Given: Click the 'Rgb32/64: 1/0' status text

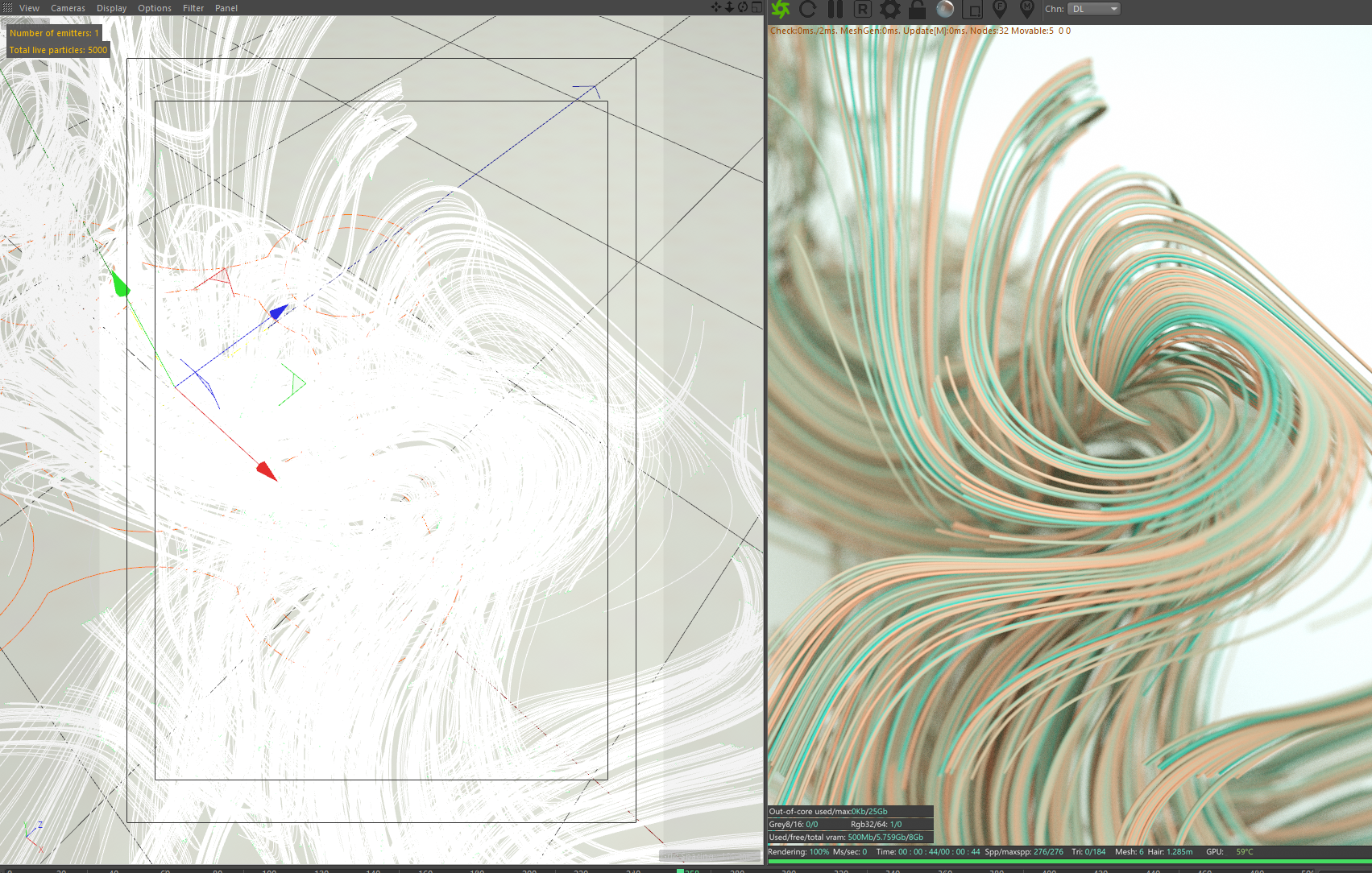Looking at the screenshot, I should tap(877, 824).
